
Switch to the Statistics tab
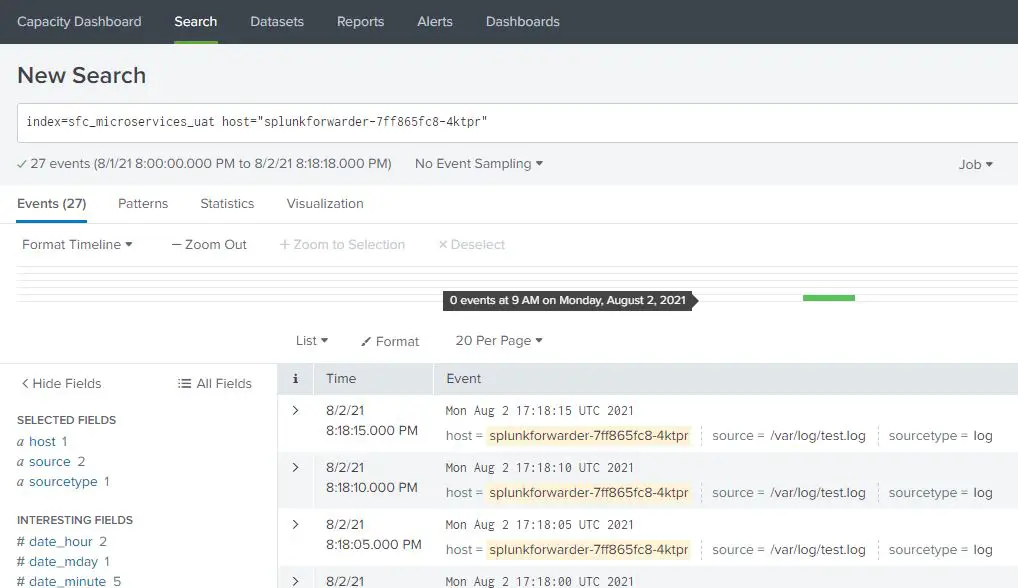227,204
